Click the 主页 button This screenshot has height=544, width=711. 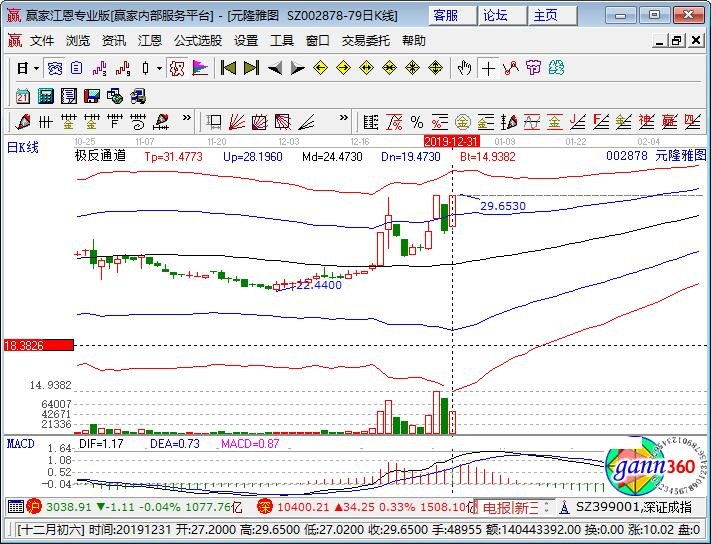tap(552, 16)
